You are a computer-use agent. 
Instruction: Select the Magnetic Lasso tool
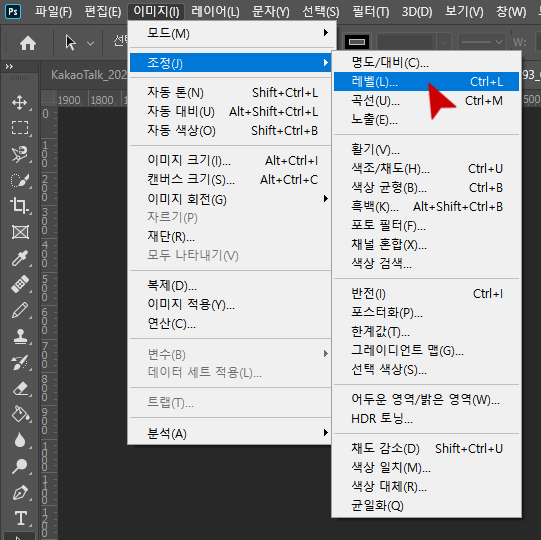point(20,154)
